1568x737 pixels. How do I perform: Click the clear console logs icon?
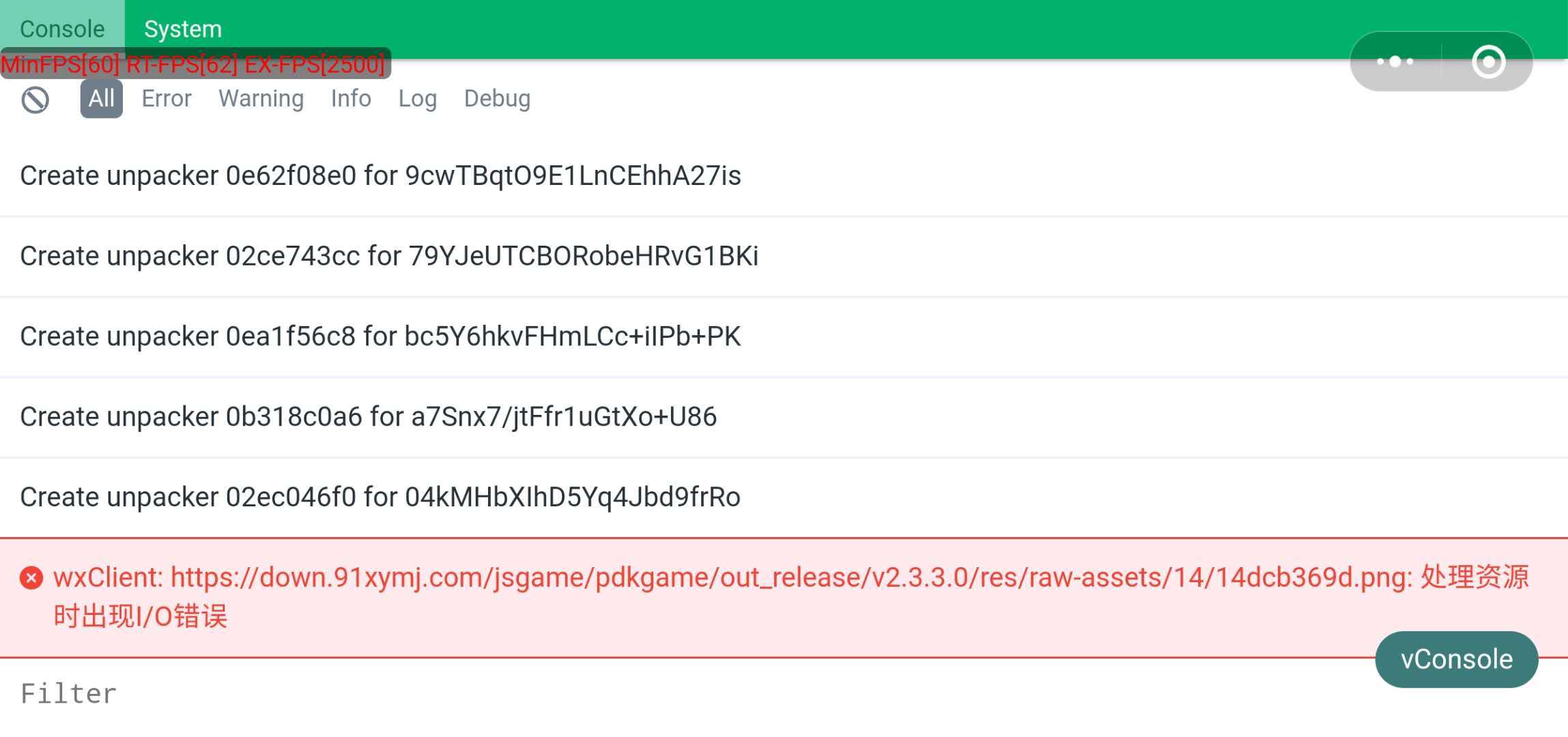point(35,100)
